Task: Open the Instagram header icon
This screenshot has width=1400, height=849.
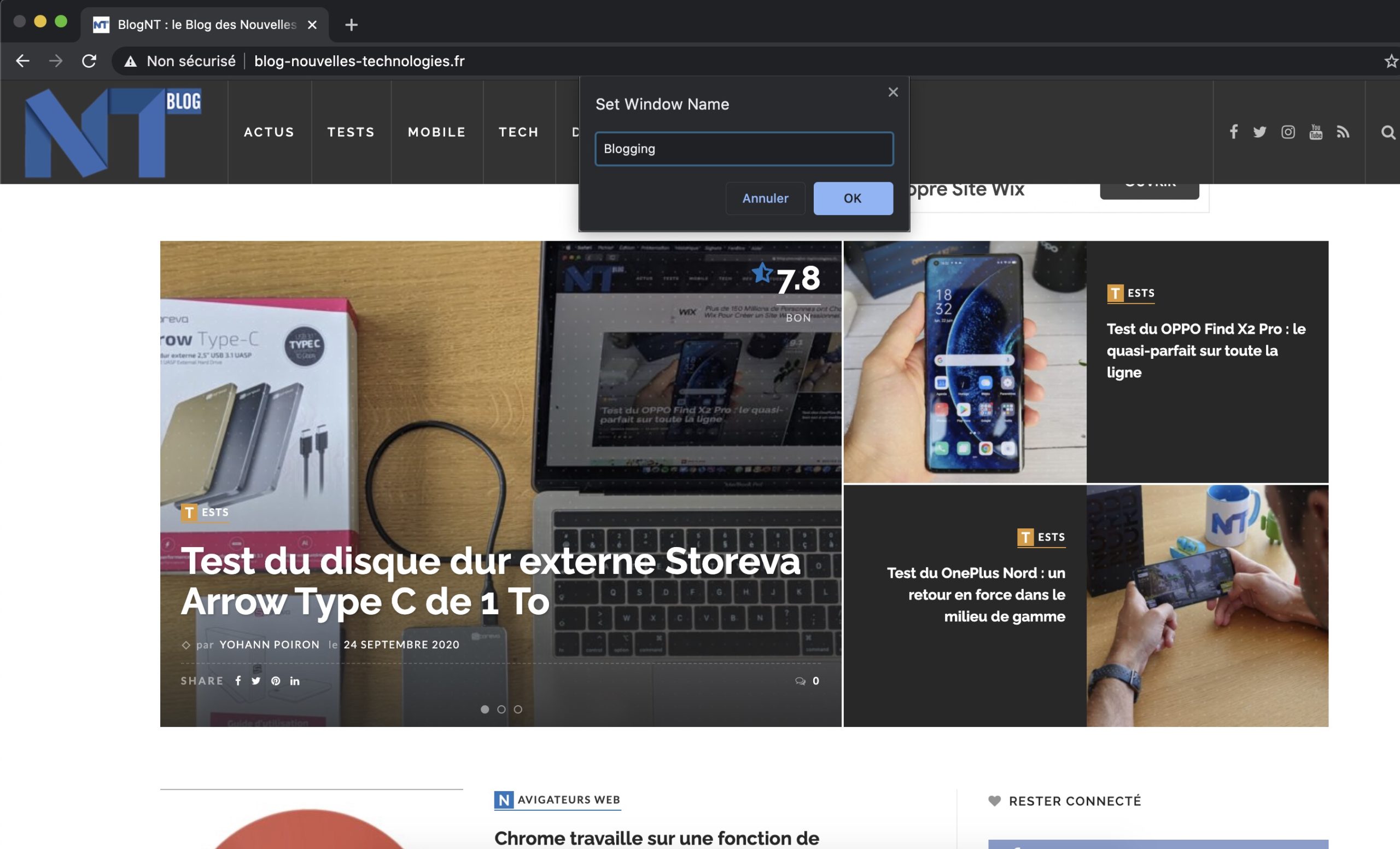Action: point(1287,132)
